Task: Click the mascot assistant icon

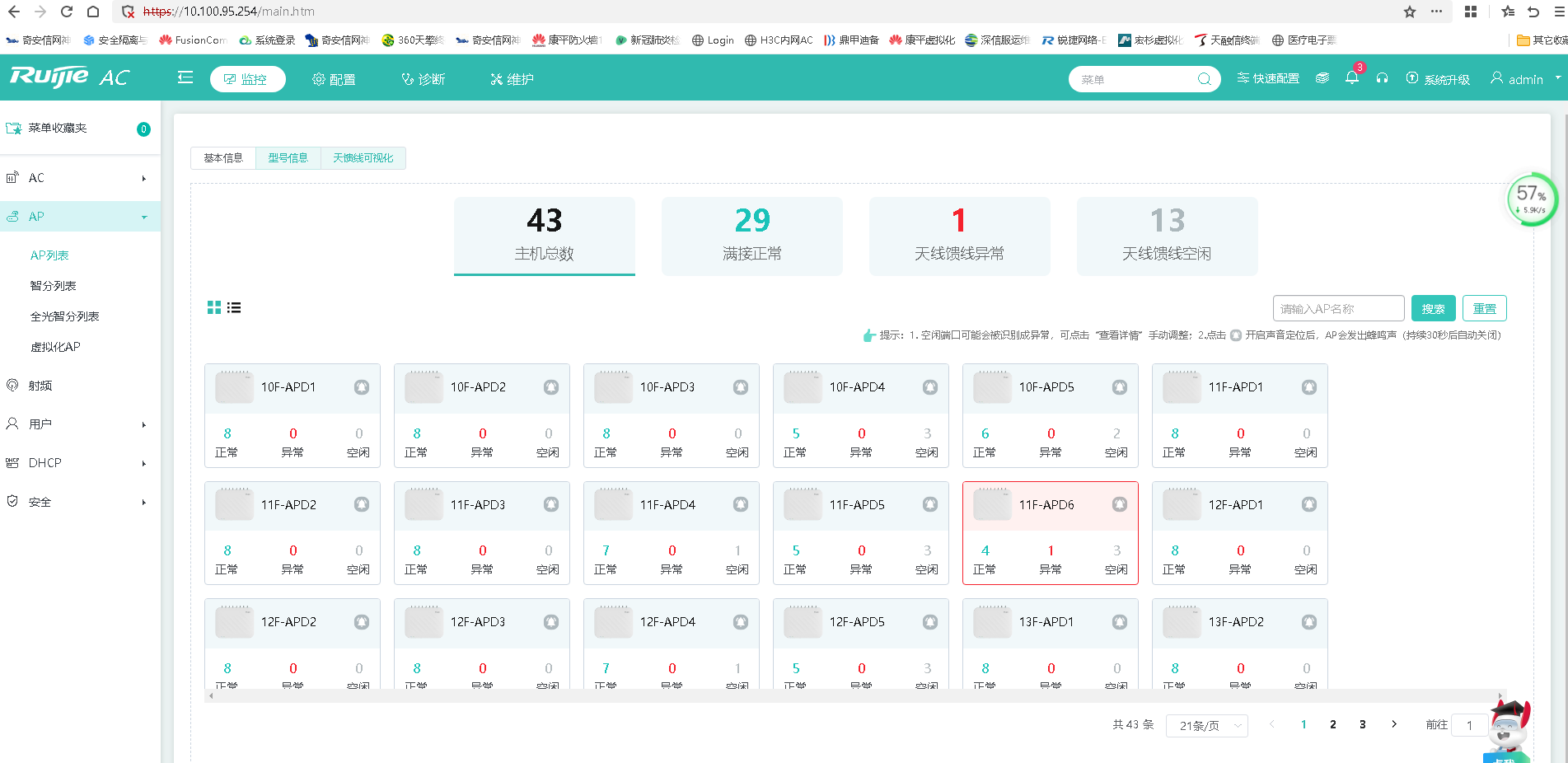Action: tap(1509, 725)
